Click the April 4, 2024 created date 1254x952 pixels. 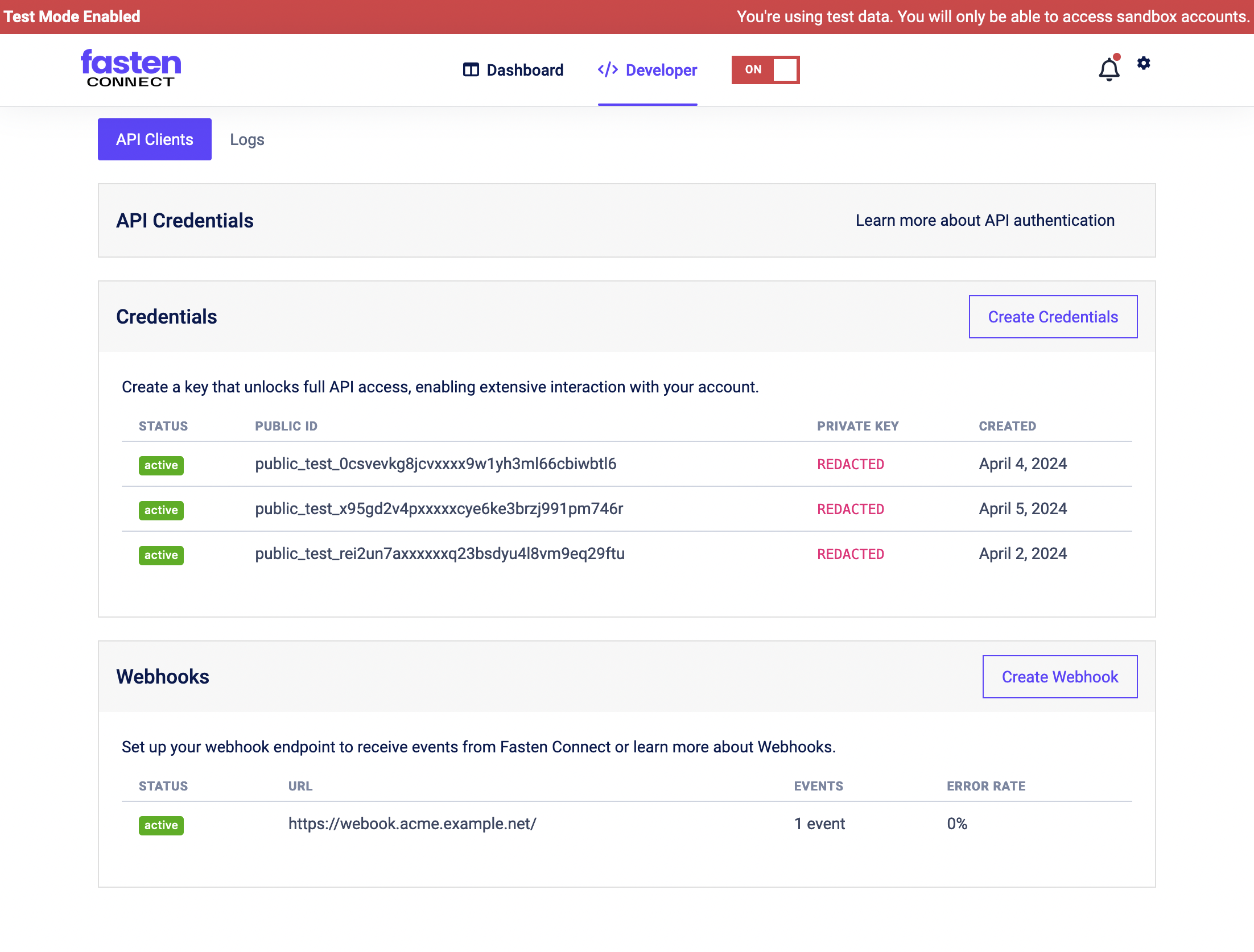coord(1023,464)
